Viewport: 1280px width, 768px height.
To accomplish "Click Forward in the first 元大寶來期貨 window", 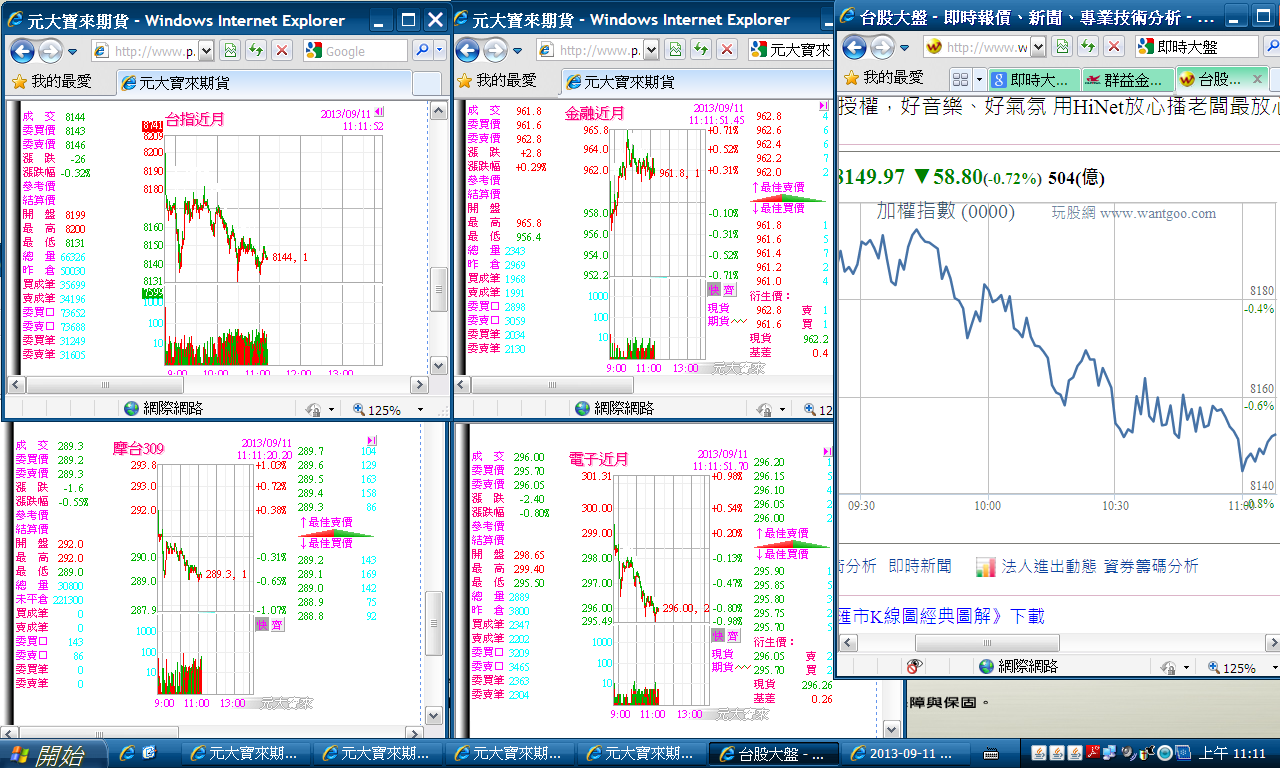I will tap(50, 50).
